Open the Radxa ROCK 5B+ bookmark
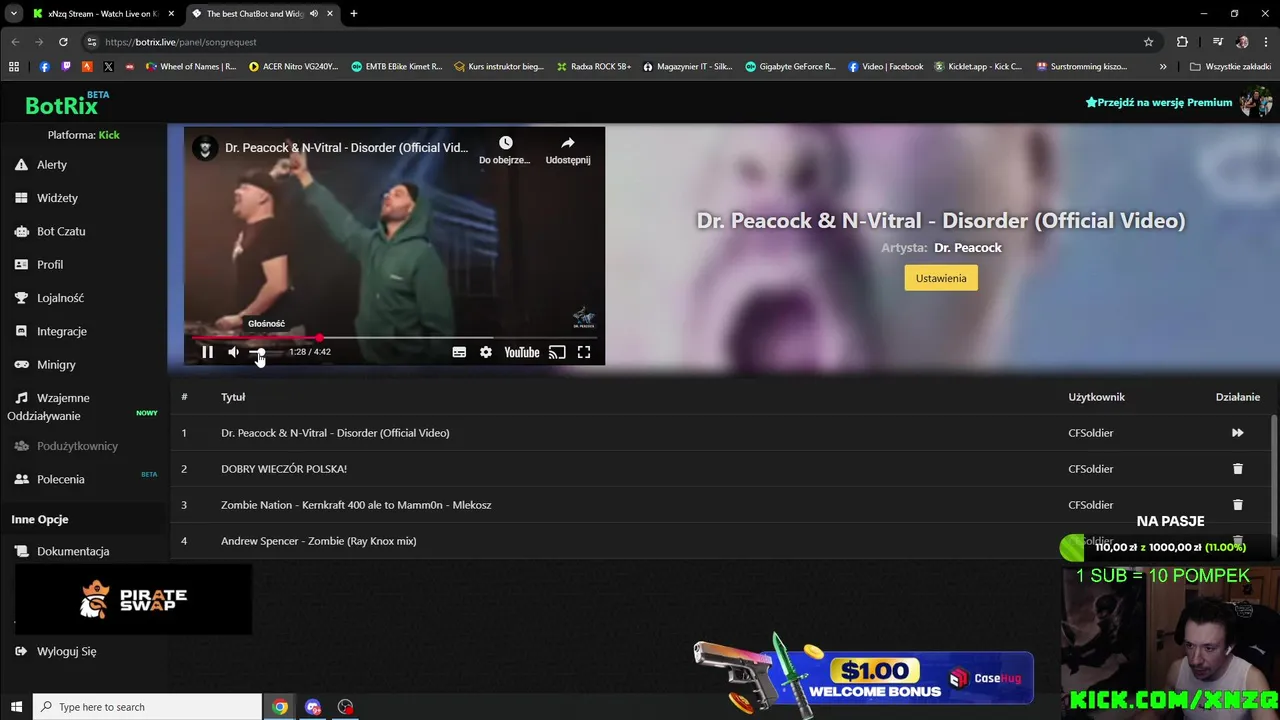Screen dimensions: 1280x720 pos(594,67)
